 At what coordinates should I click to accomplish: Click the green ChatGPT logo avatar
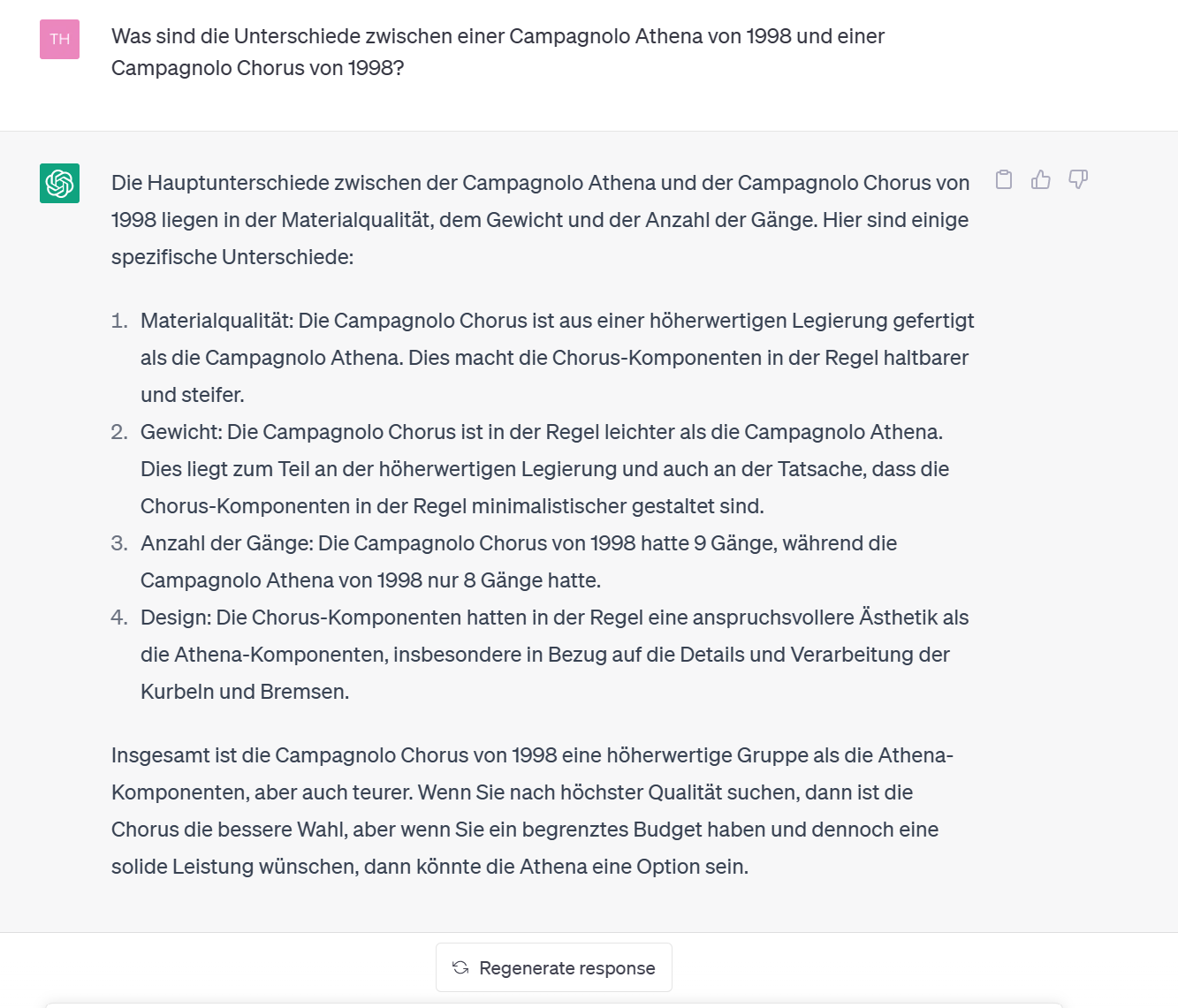point(59,183)
